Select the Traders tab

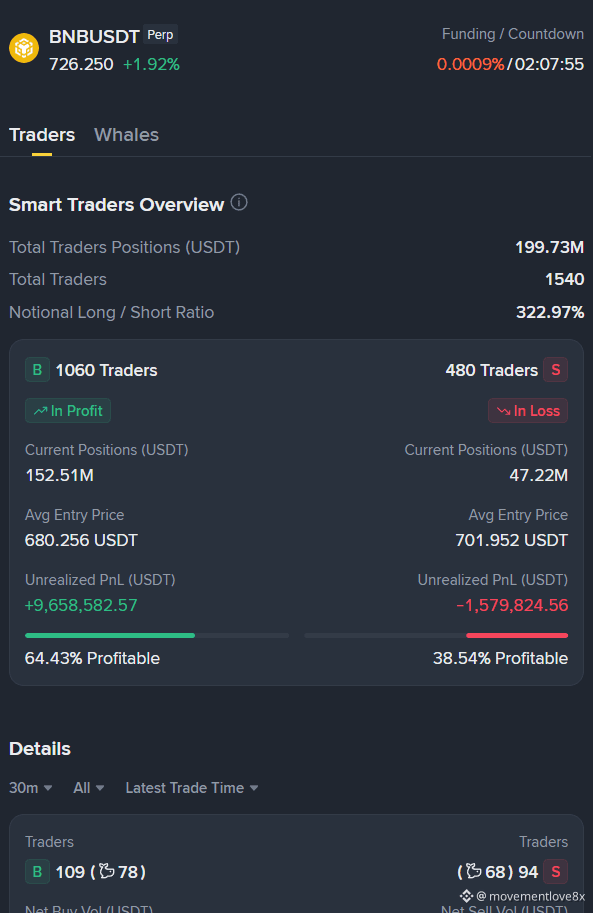tap(42, 135)
